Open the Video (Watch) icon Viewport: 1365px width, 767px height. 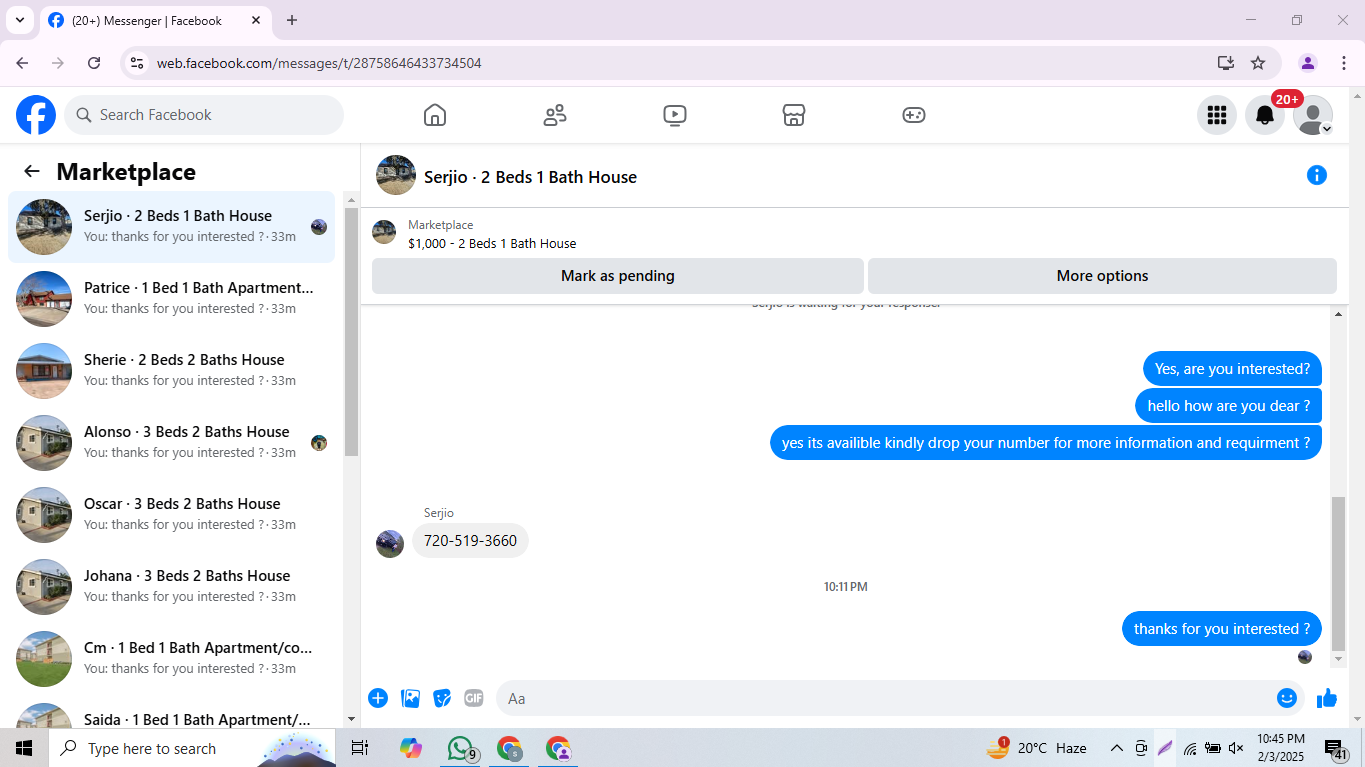click(675, 115)
